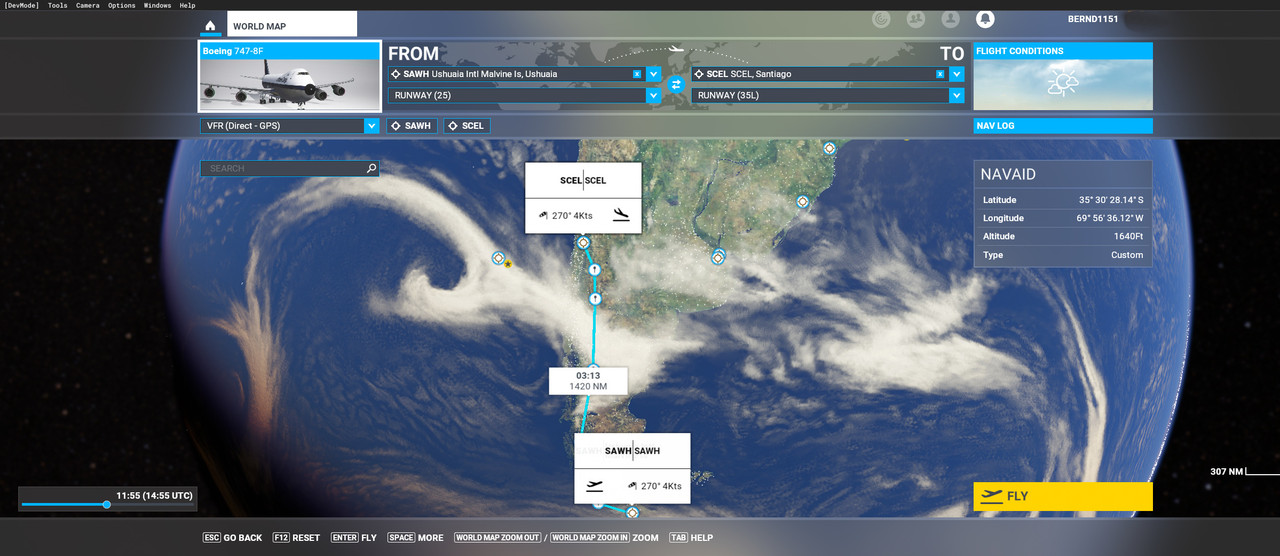Click the NAVAID panel heading
Image resolution: width=1280 pixels, height=556 pixels.
[1008, 174]
